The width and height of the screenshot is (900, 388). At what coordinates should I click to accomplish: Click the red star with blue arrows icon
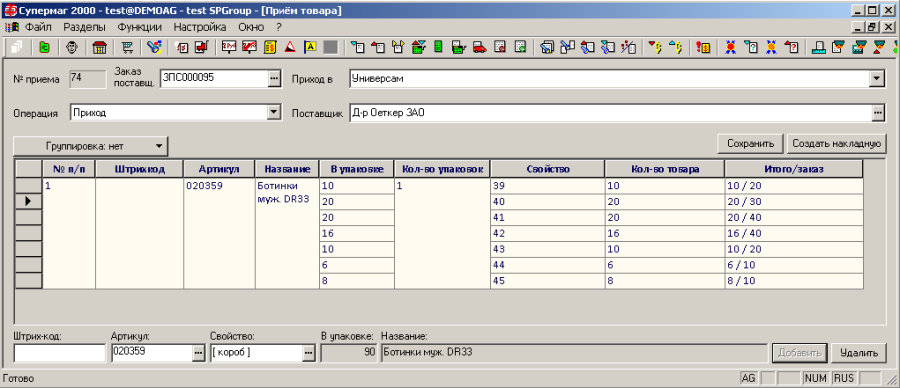click(731, 47)
